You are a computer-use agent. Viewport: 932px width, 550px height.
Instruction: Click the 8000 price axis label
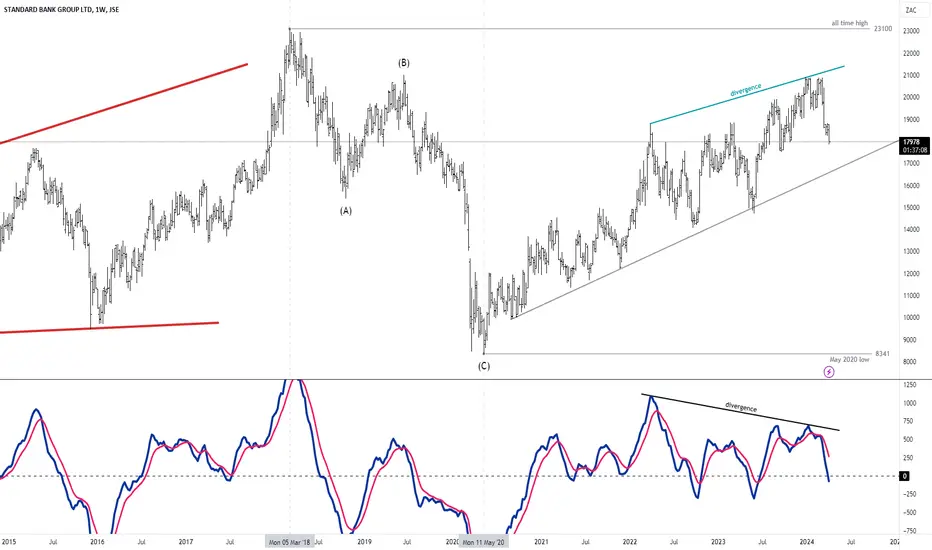(911, 362)
